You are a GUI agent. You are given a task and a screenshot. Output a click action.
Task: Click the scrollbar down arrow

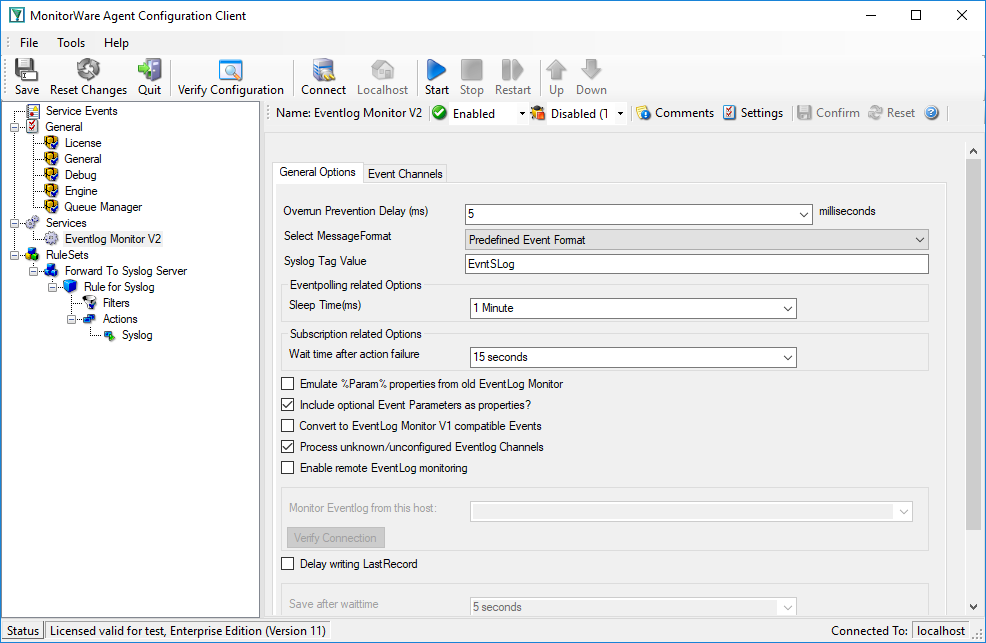[973, 607]
